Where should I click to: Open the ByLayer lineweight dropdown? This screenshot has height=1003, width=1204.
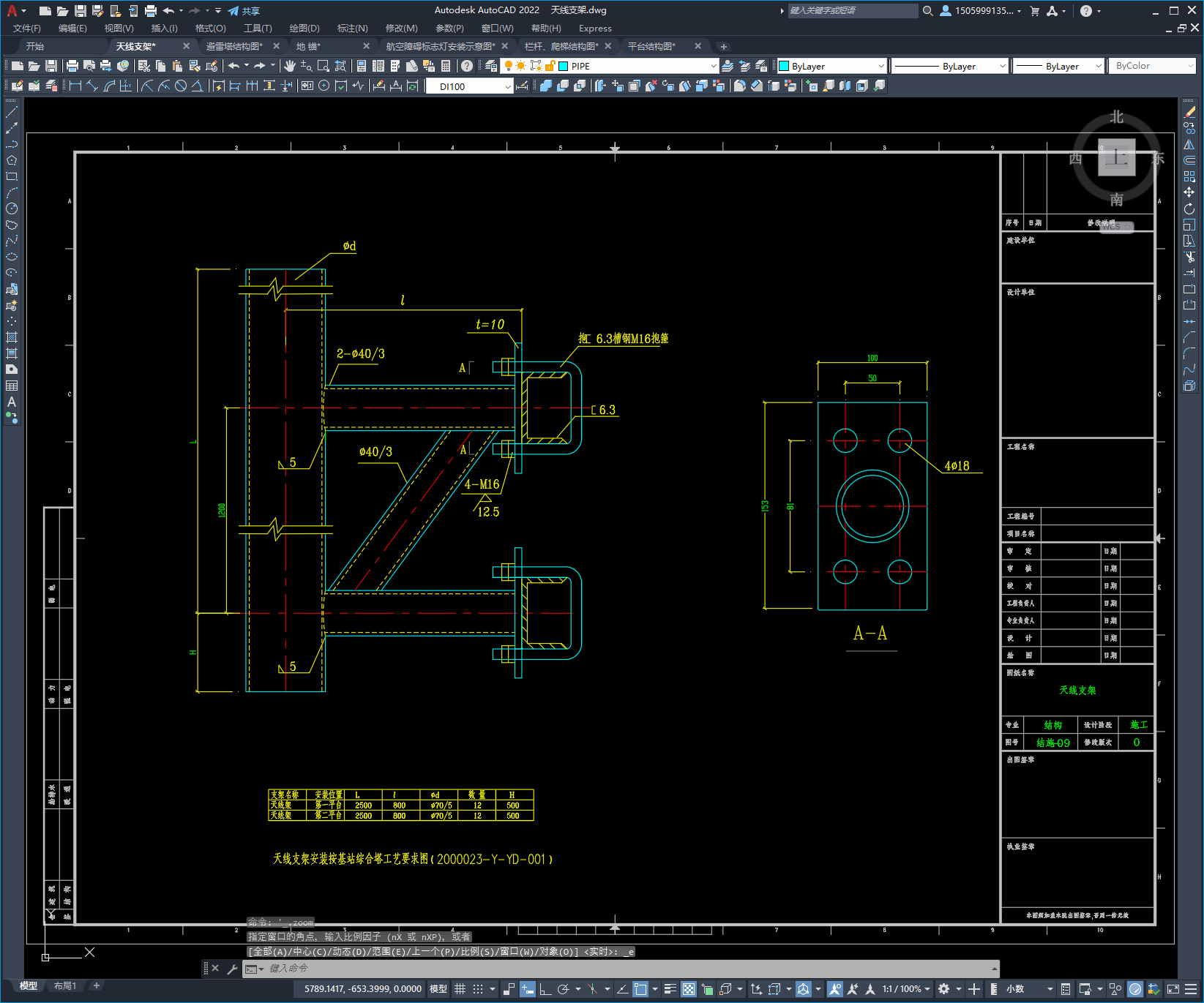point(1099,66)
